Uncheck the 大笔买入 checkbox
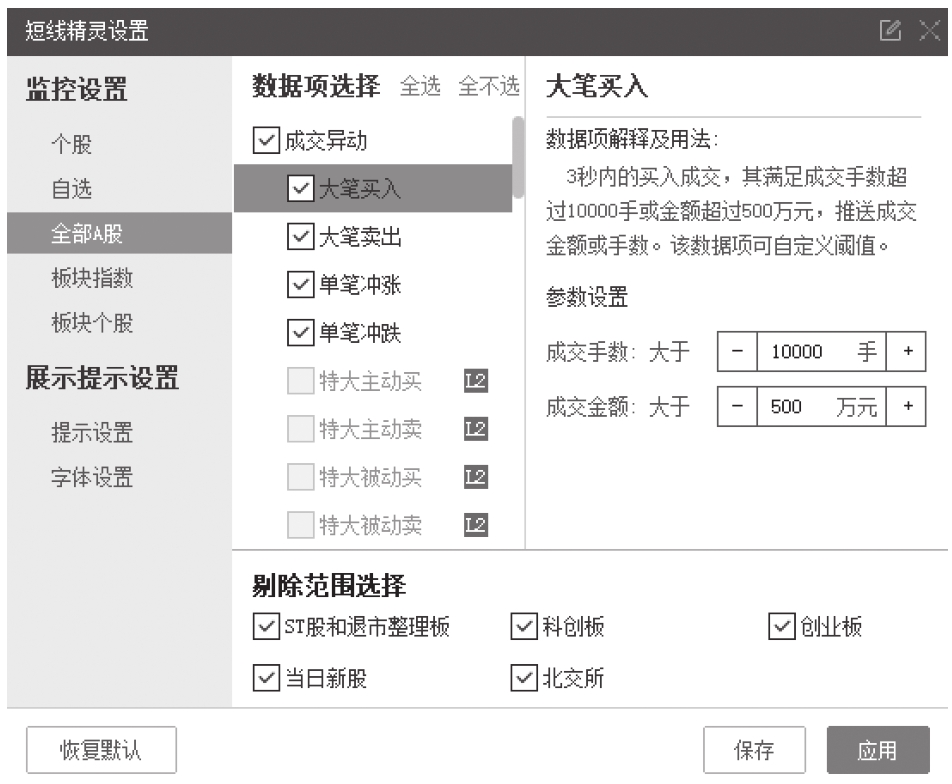Screen dimensions: 952x784 coord(301,188)
